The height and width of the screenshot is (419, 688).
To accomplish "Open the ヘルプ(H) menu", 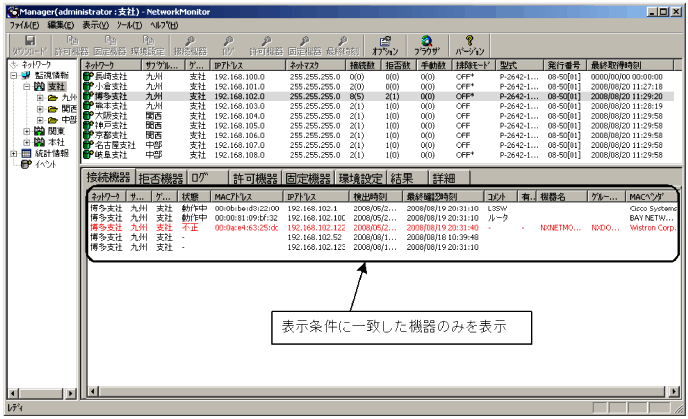I will coord(164,25).
